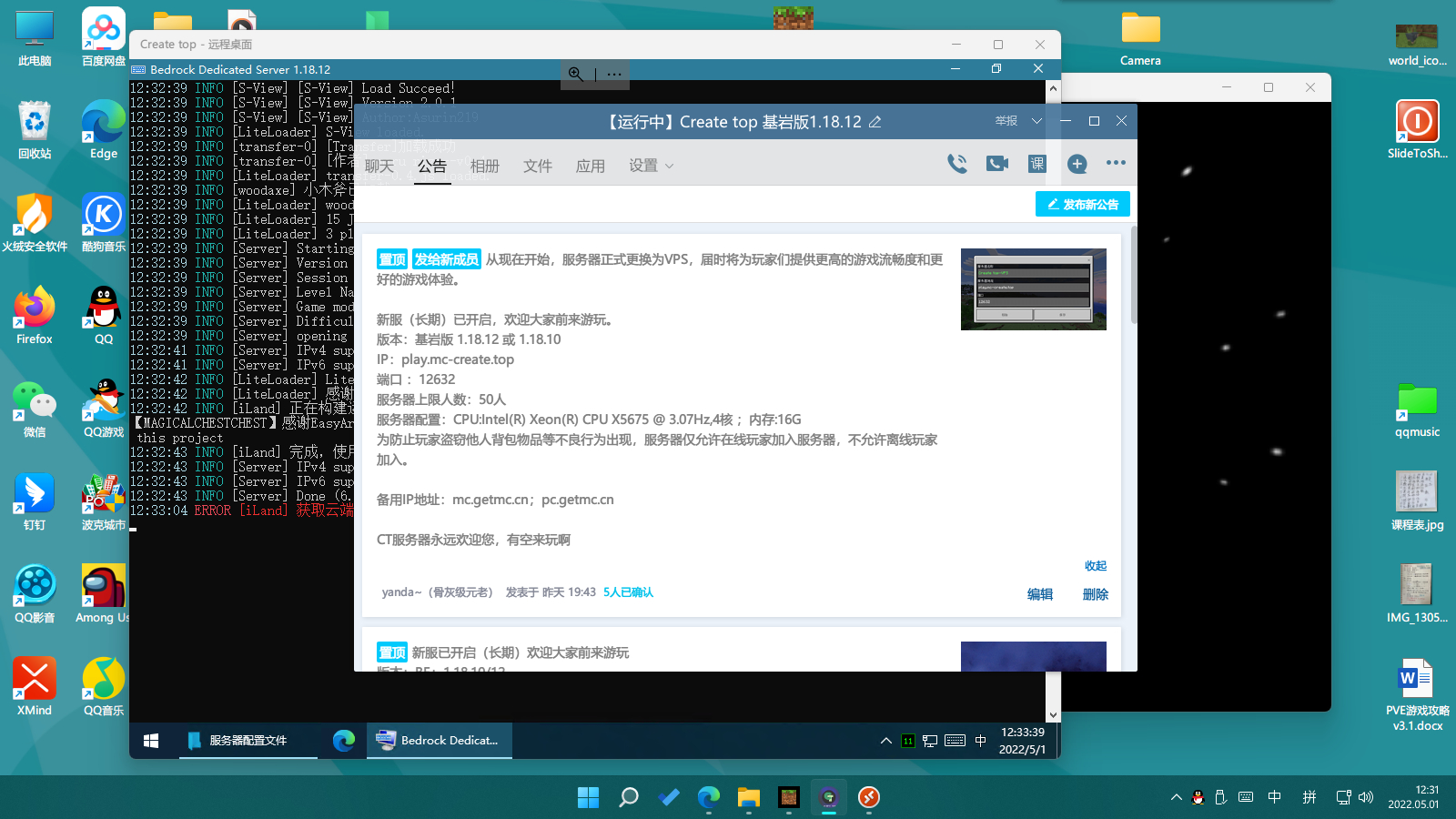Open remote desktop bar ellipsis menu
Viewport: 1456px width, 819px height.
coord(614,74)
